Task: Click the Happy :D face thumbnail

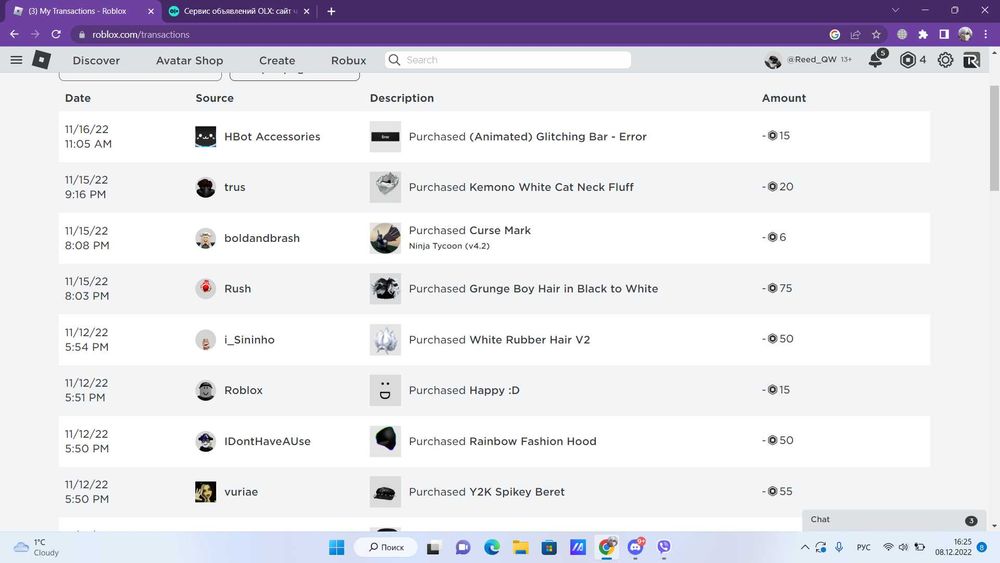Action: [385, 390]
